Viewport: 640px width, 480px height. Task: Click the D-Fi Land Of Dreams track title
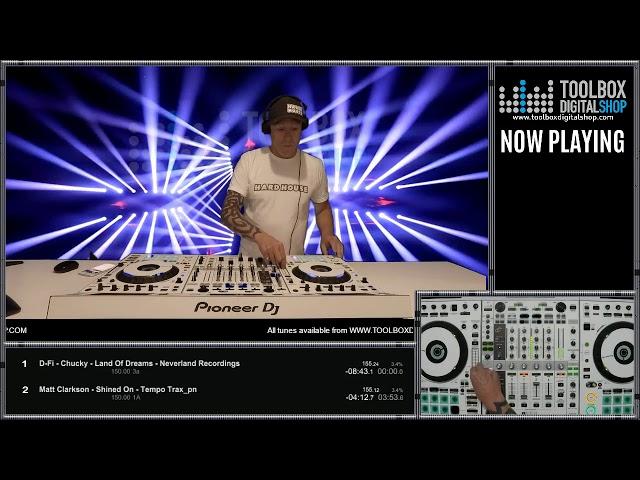pos(139,364)
